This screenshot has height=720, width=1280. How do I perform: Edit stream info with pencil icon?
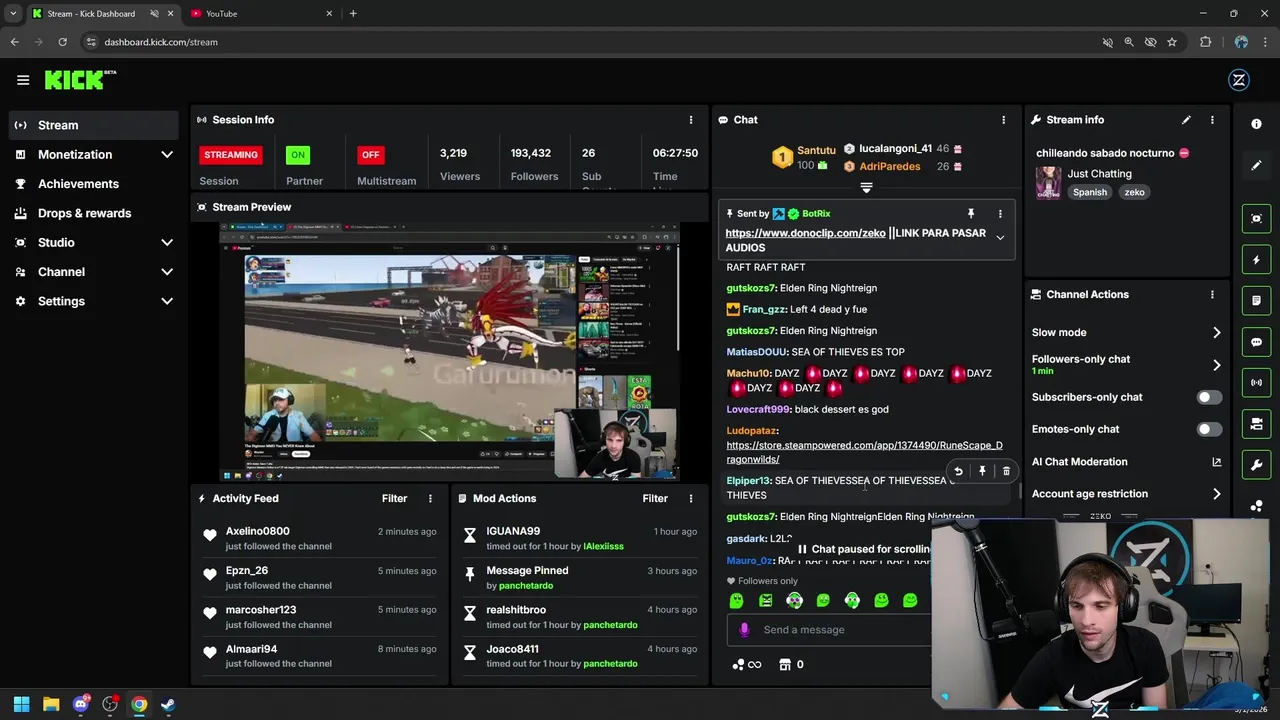(1186, 120)
